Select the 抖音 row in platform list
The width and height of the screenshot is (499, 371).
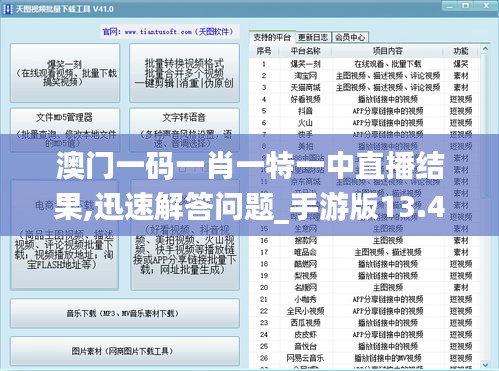(365, 111)
